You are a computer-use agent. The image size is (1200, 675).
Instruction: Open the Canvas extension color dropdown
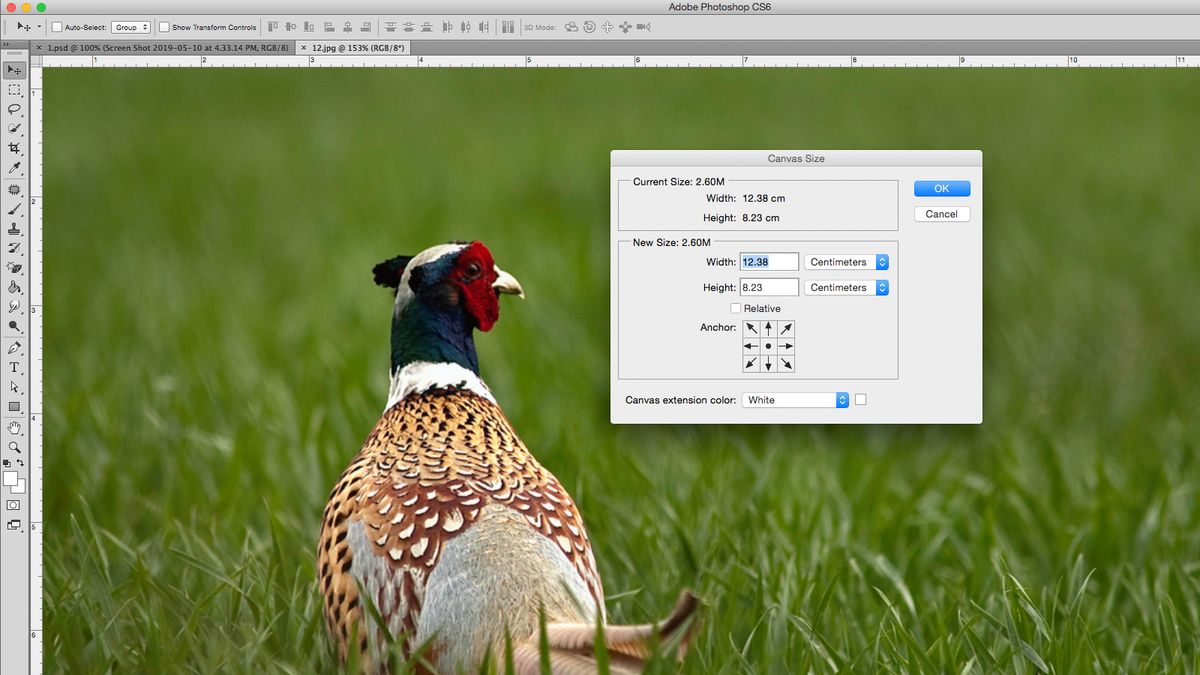click(795, 400)
